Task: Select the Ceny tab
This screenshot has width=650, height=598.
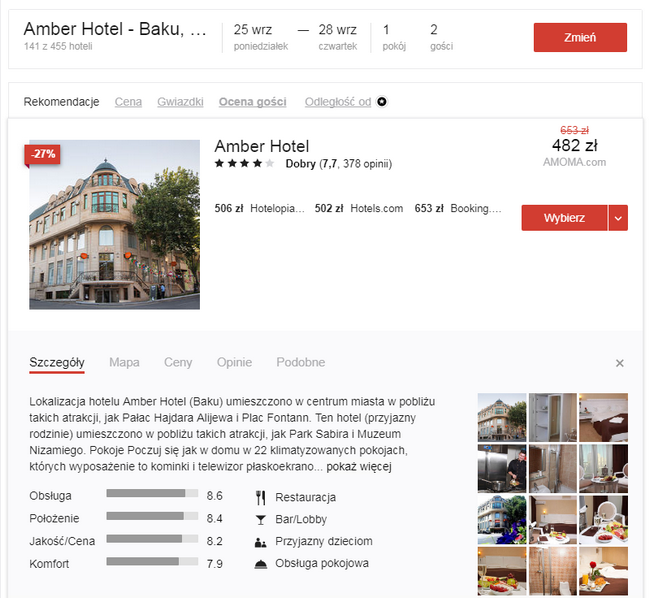Action: [178, 362]
